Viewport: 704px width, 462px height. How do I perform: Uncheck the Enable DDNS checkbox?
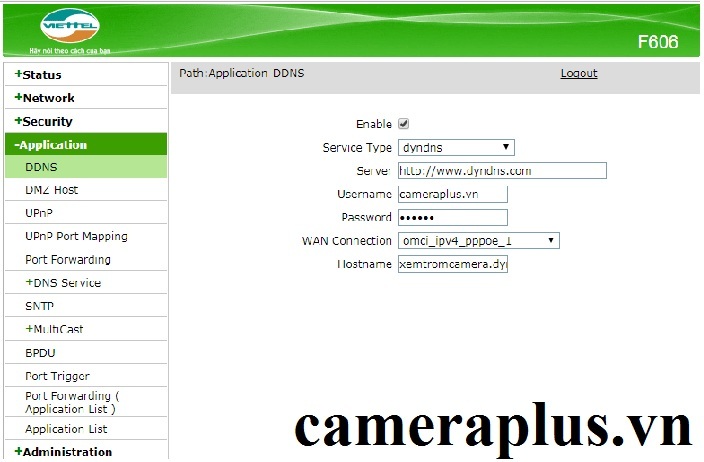(404, 123)
